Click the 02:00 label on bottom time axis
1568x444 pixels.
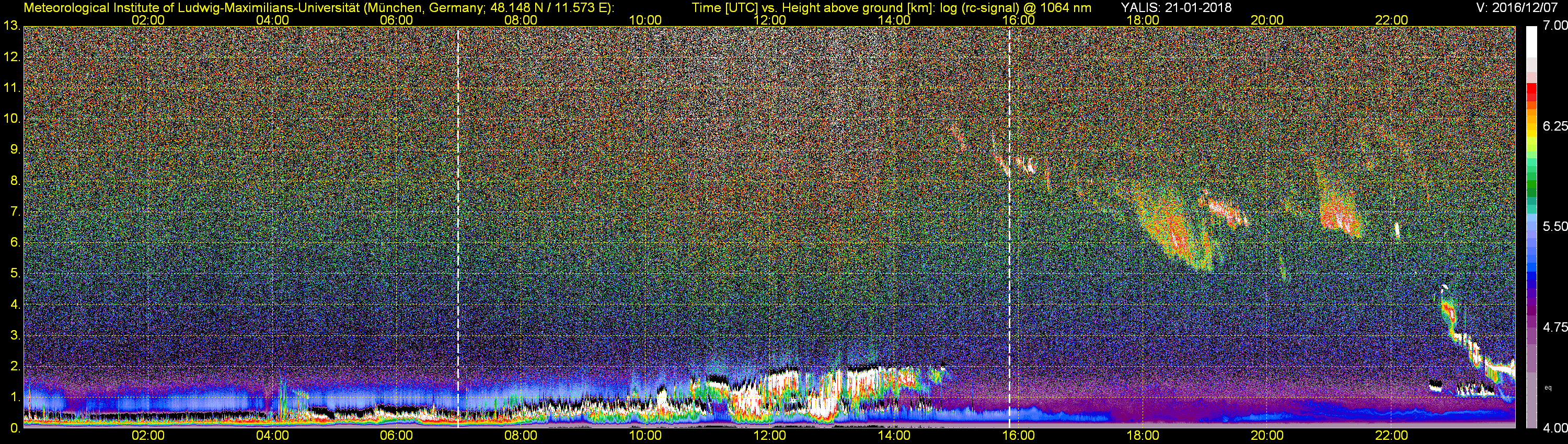click(x=148, y=436)
